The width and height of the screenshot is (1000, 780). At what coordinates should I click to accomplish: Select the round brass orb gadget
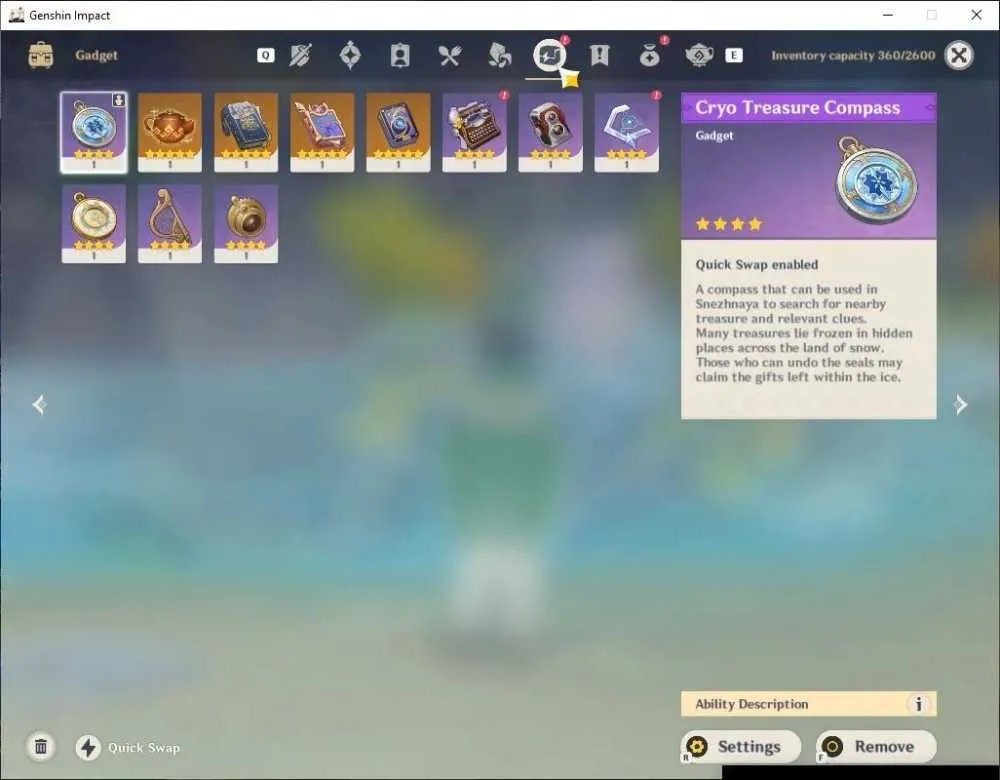coord(246,224)
